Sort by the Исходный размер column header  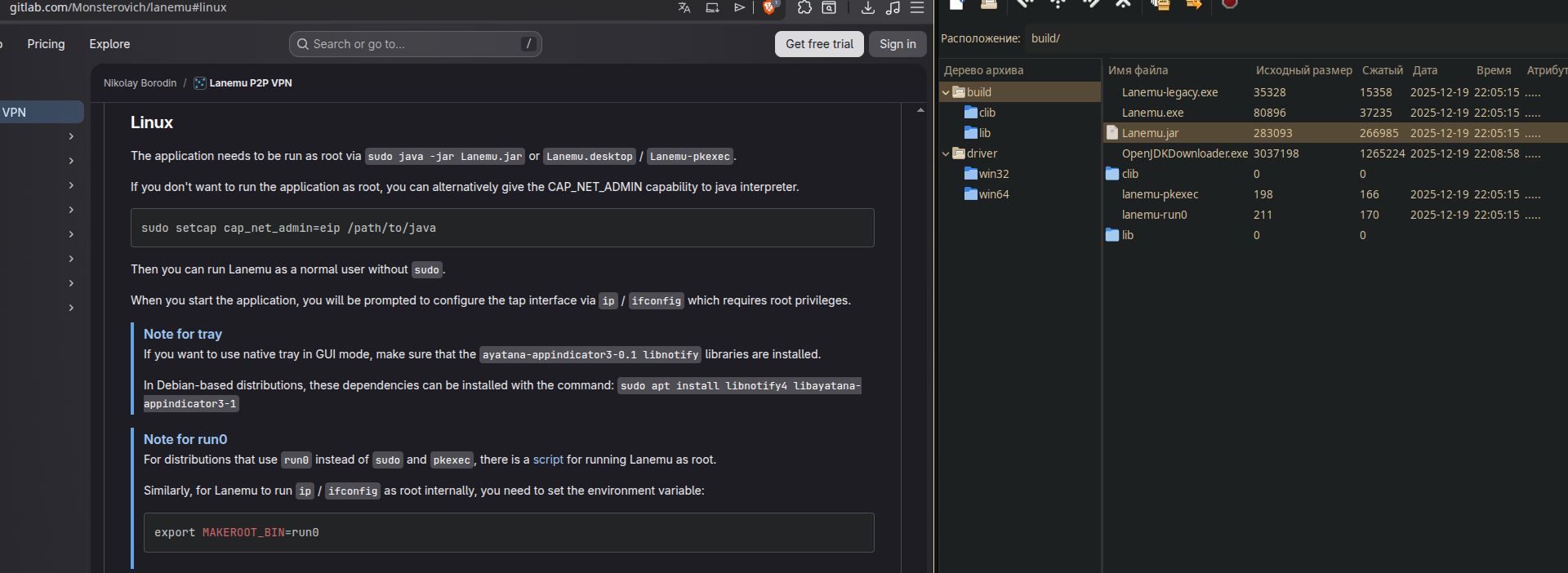pos(1303,70)
